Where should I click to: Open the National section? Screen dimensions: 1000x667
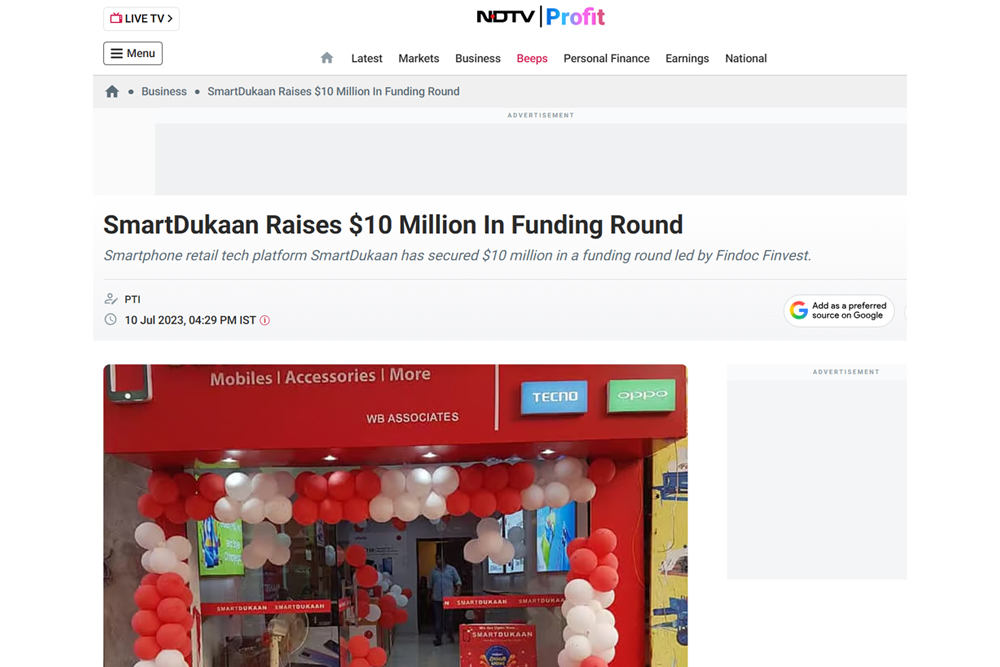point(746,59)
